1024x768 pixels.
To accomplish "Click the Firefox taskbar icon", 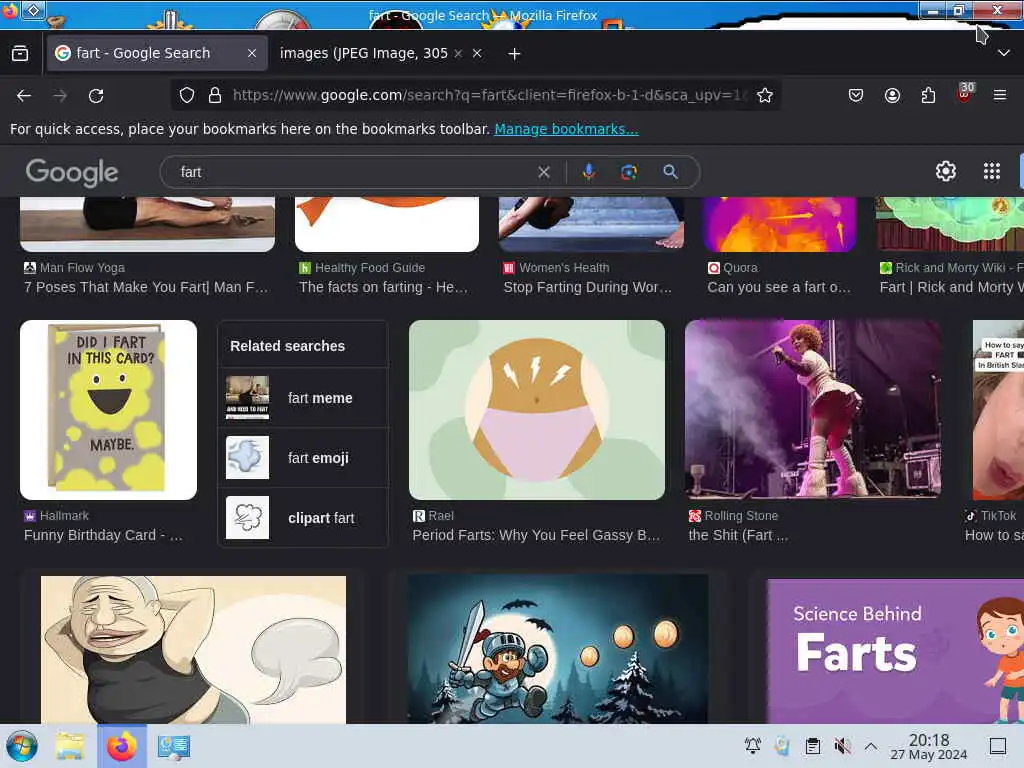I will [x=122, y=746].
